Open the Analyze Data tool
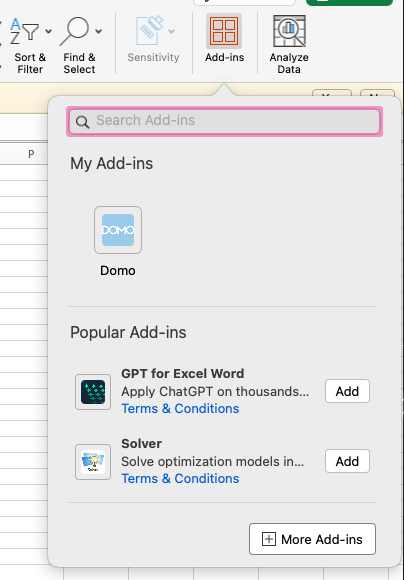 tap(289, 44)
